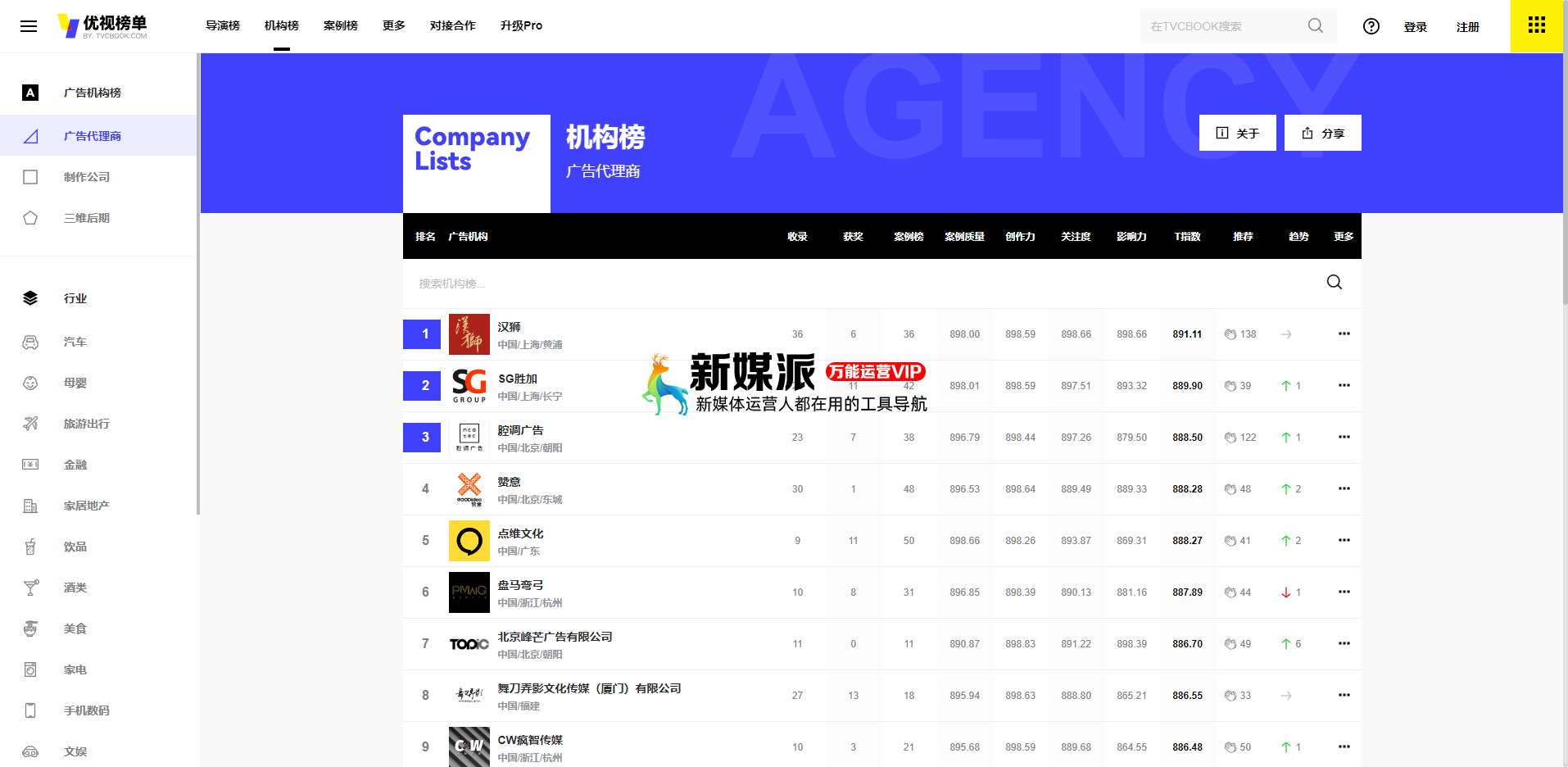Click the 北京峰芒广告有限公司 agency name
The width and height of the screenshot is (1568, 767).
(555, 637)
